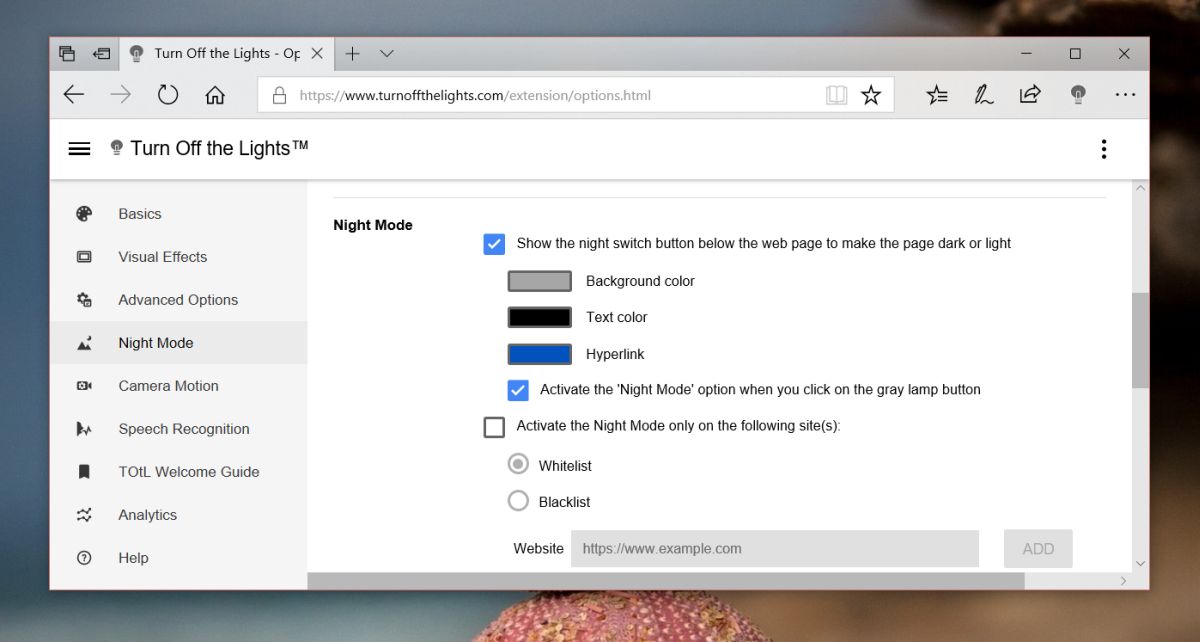This screenshot has height=642, width=1200.
Task: Click the vertical scrollbar thumb
Action: click(1140, 340)
